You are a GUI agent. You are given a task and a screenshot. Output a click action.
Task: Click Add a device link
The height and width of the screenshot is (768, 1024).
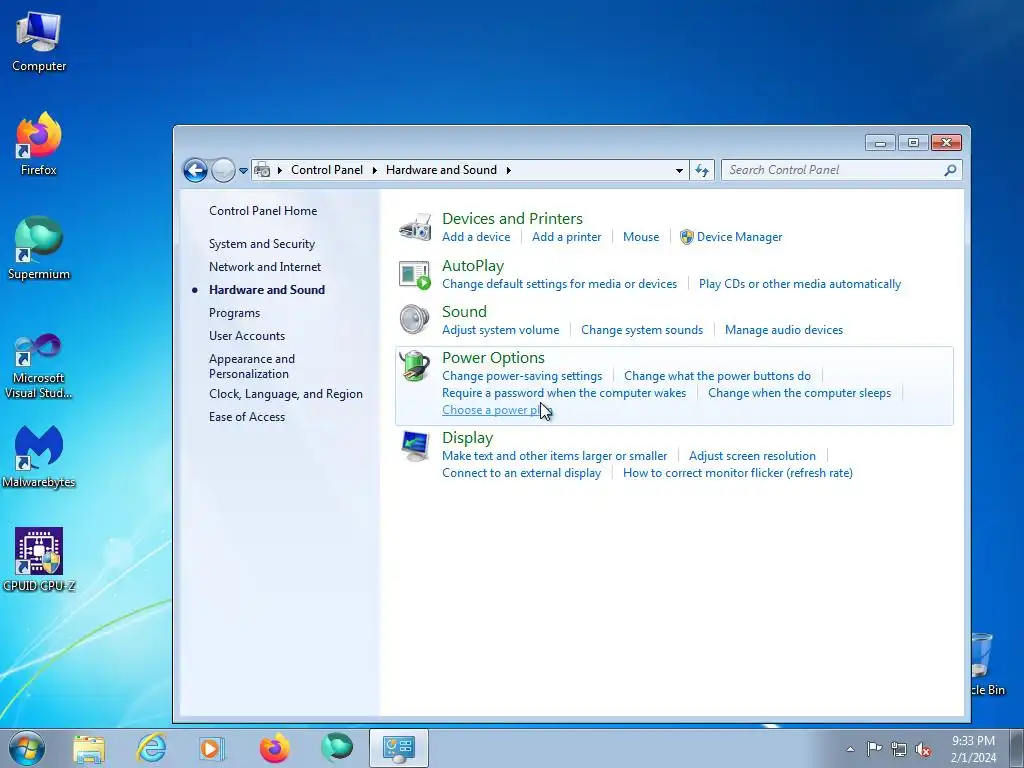(x=476, y=237)
